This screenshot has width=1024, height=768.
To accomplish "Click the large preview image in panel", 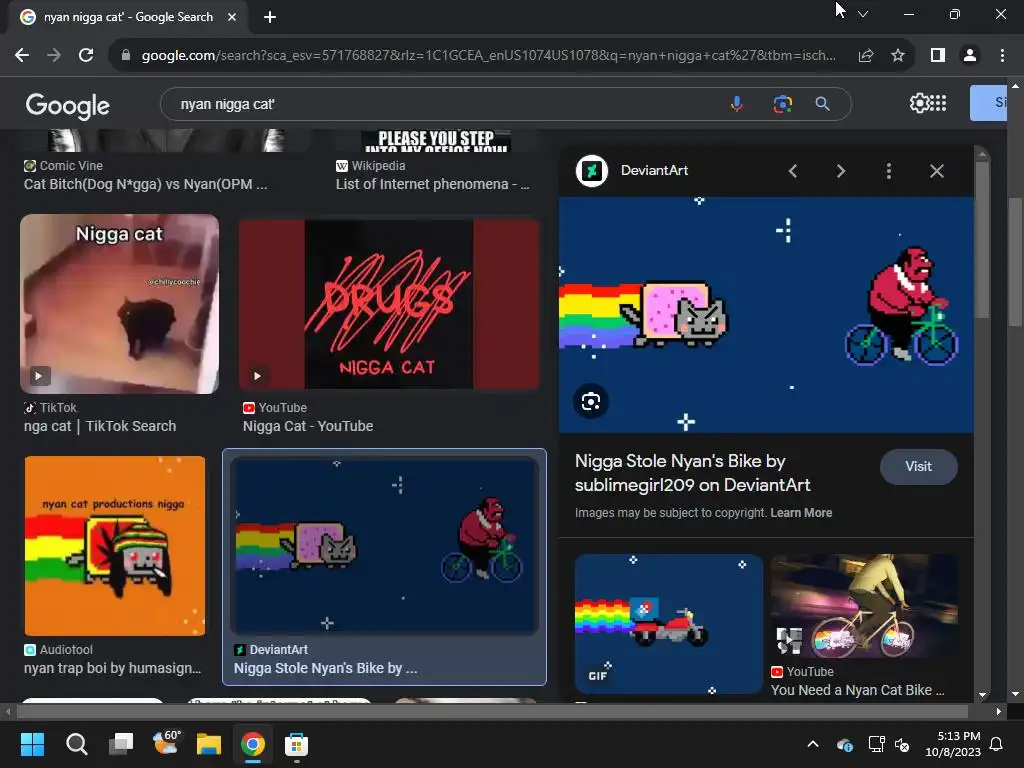I will (766, 315).
